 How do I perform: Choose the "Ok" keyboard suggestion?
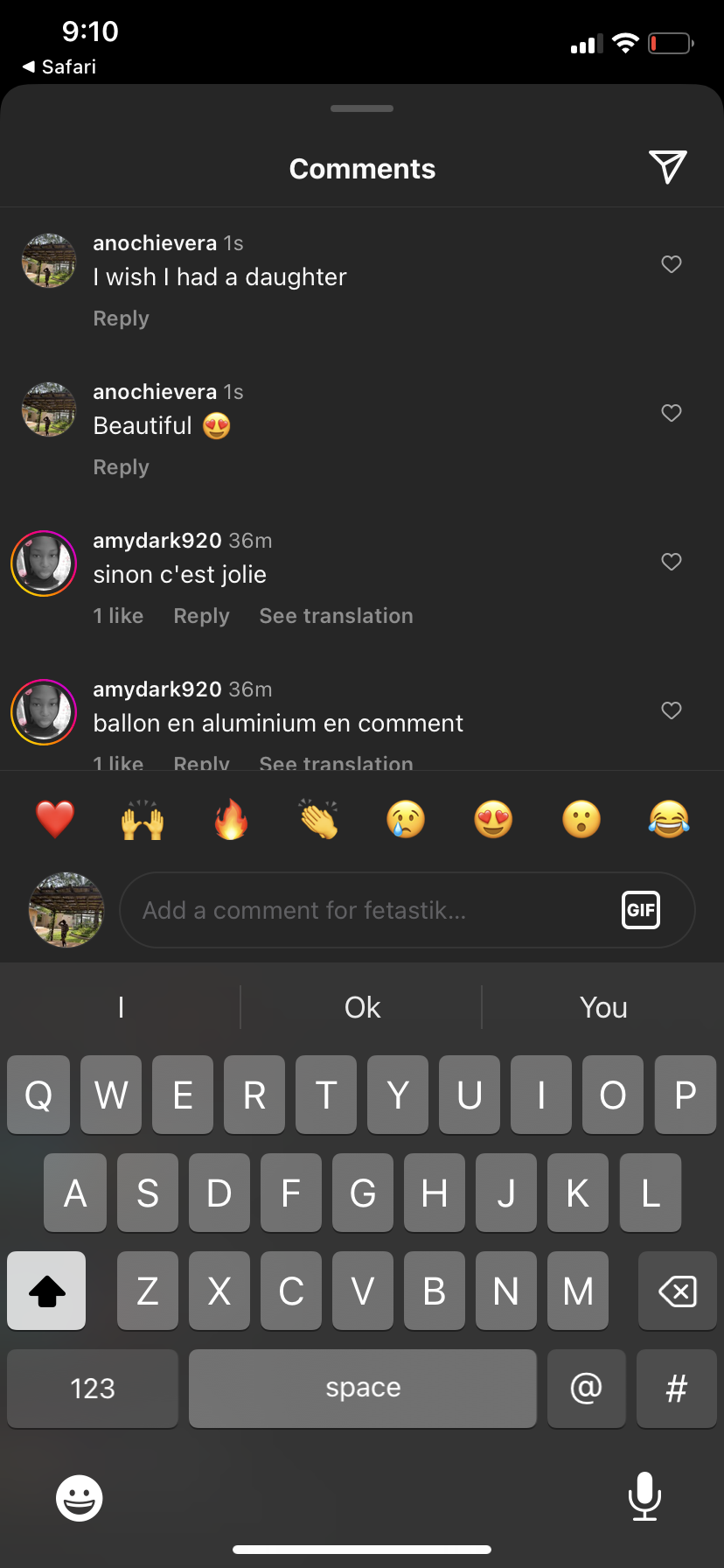click(x=362, y=1007)
